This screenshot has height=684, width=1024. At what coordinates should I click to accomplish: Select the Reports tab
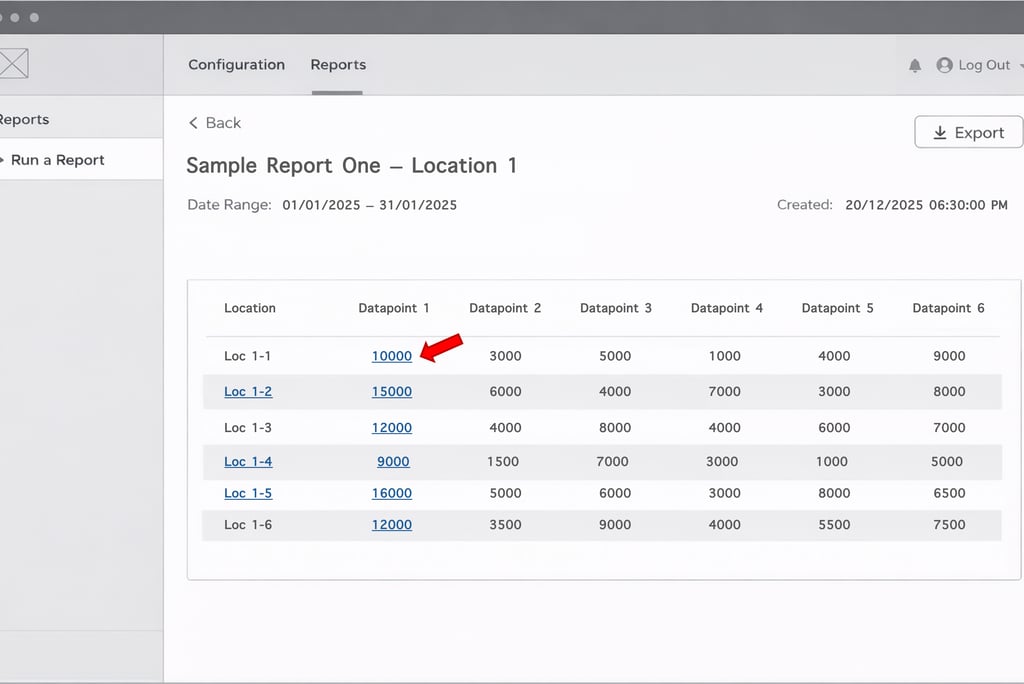pos(338,65)
